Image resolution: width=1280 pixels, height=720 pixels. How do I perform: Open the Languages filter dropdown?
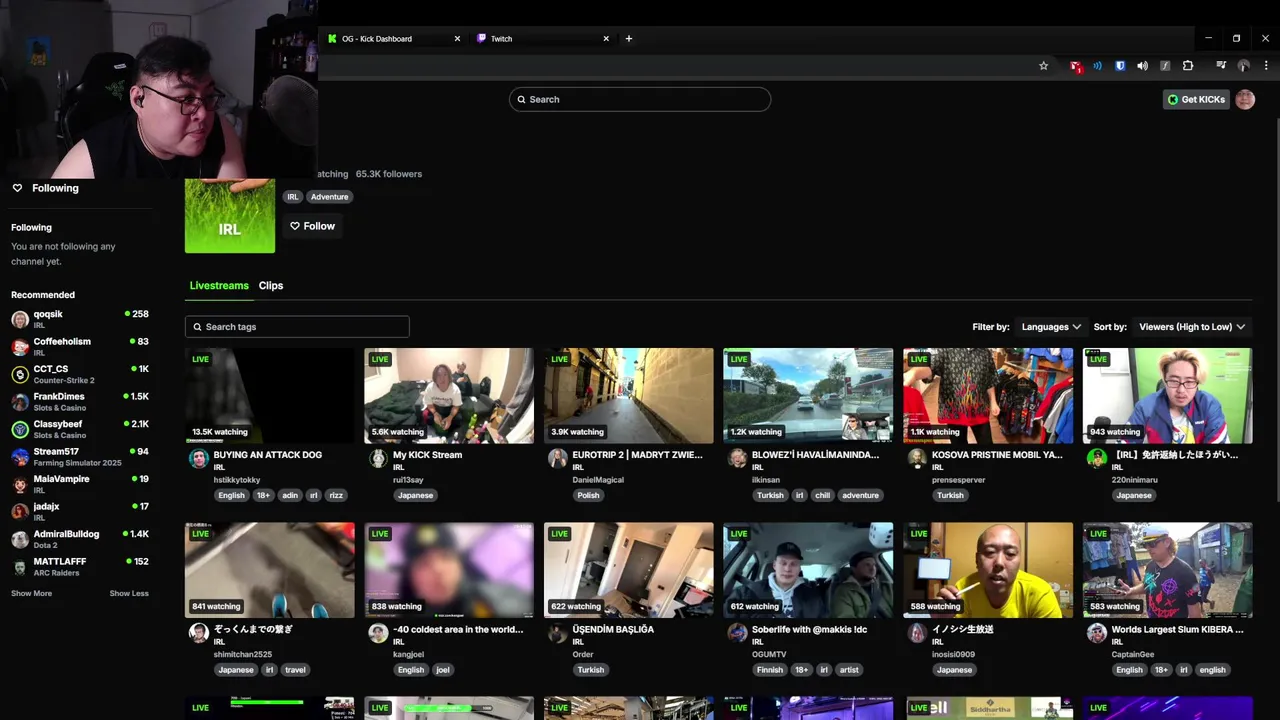pyautogui.click(x=1051, y=327)
